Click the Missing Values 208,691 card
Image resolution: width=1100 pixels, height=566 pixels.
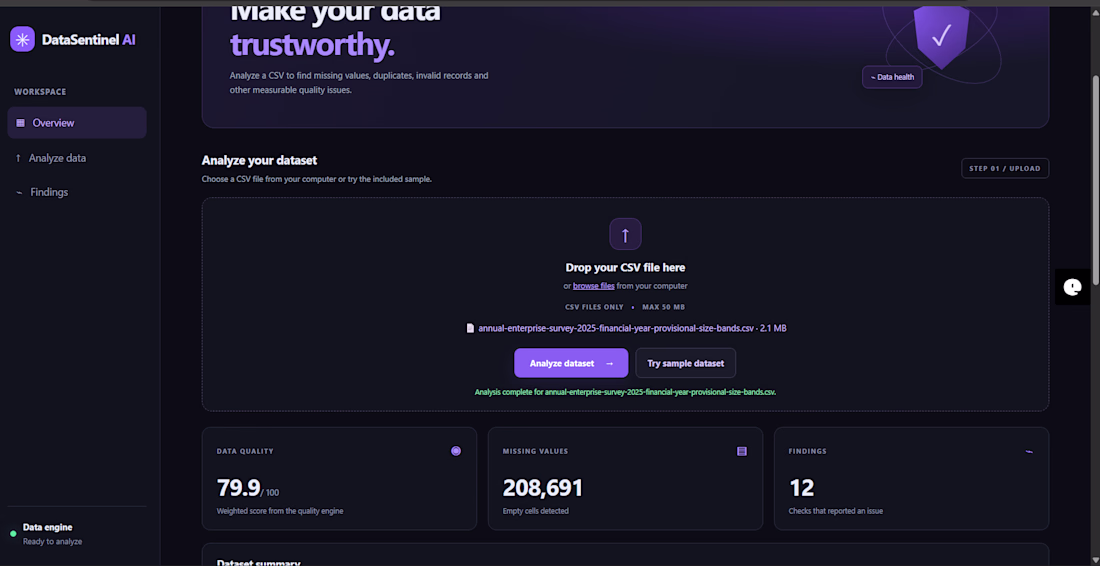[625, 479]
